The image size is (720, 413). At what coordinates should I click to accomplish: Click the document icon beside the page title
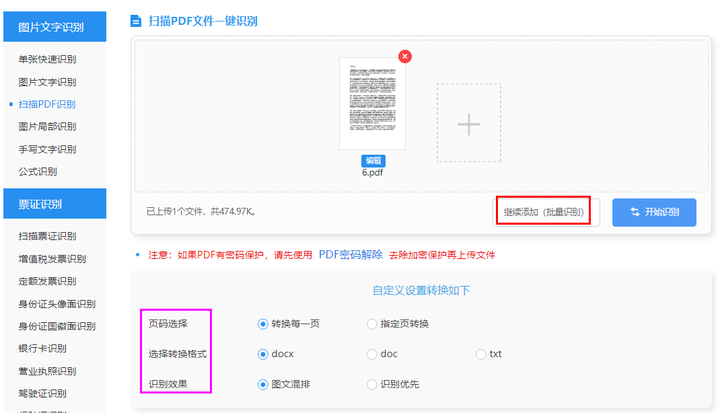point(136,21)
